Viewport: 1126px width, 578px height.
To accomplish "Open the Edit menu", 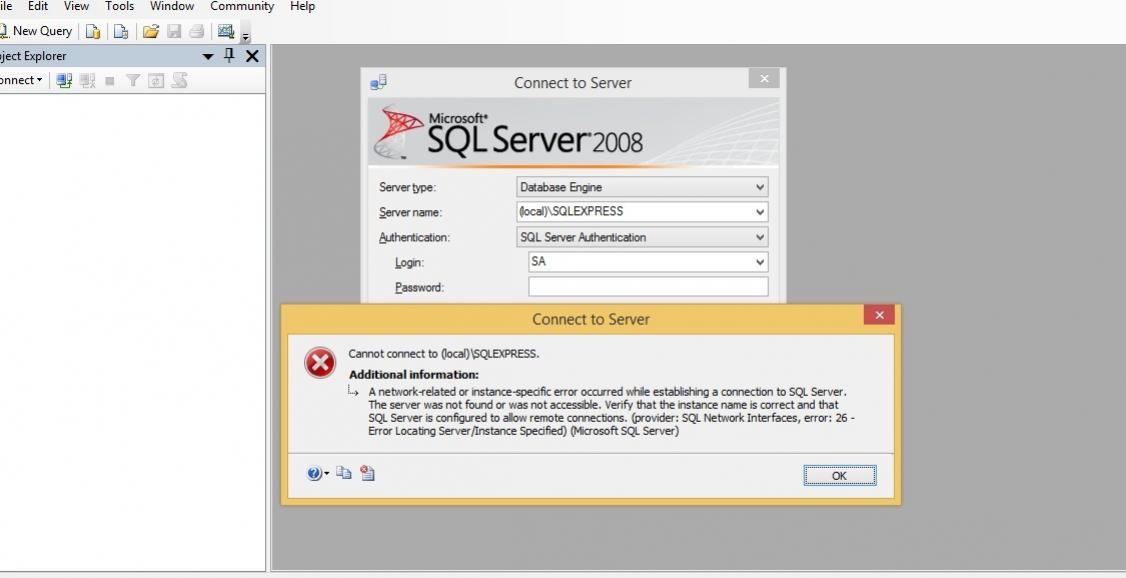I will 38,6.
